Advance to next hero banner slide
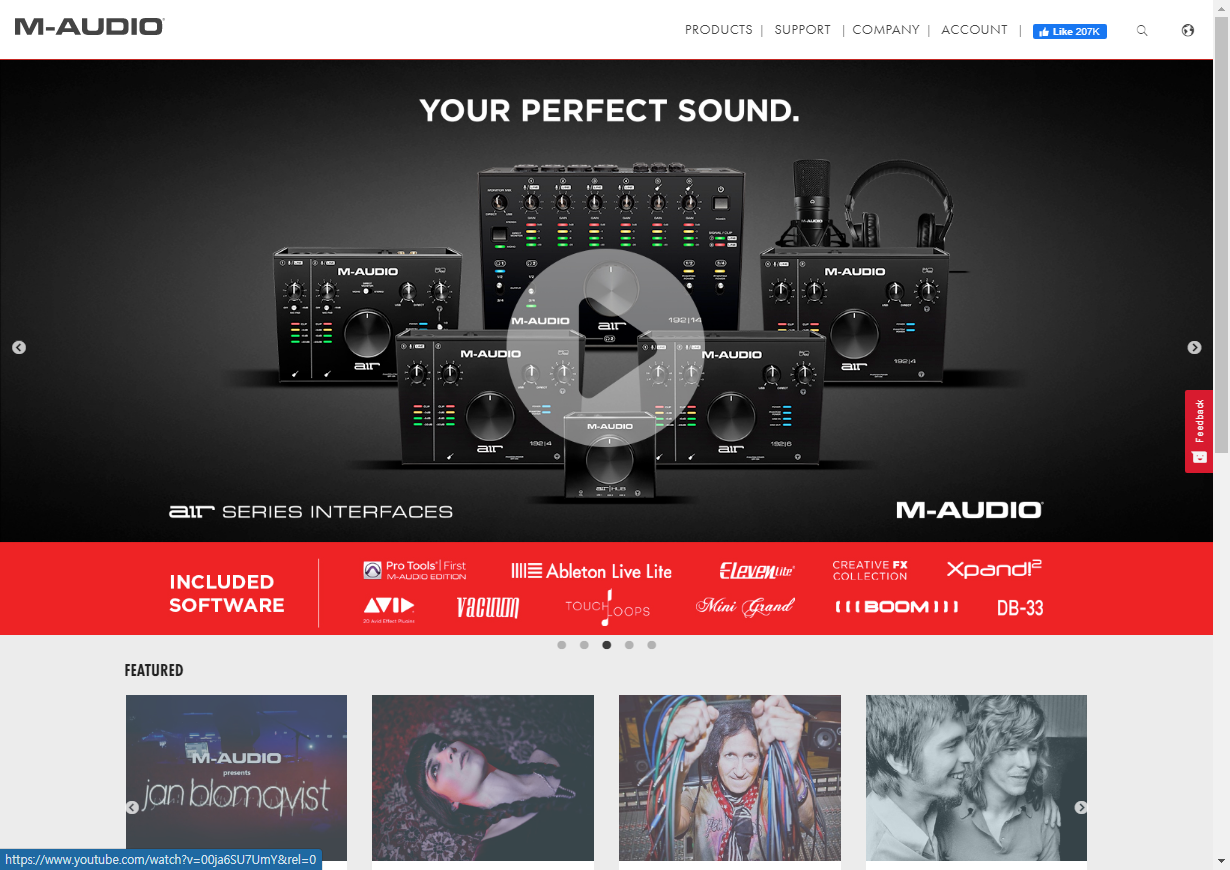 click(x=1194, y=347)
